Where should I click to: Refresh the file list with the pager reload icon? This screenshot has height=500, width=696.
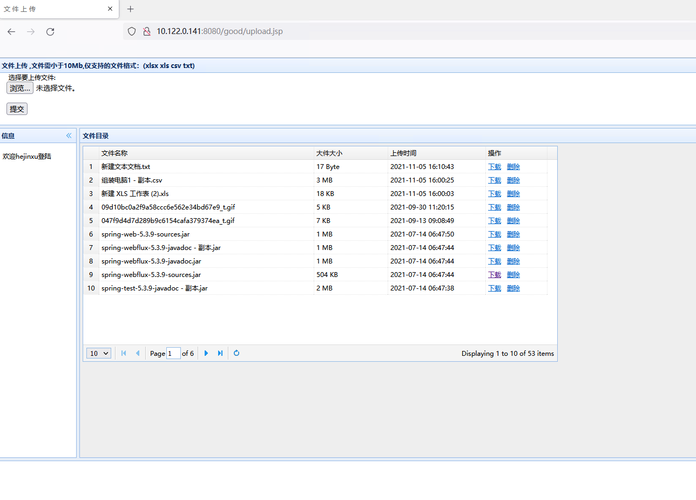(237, 353)
